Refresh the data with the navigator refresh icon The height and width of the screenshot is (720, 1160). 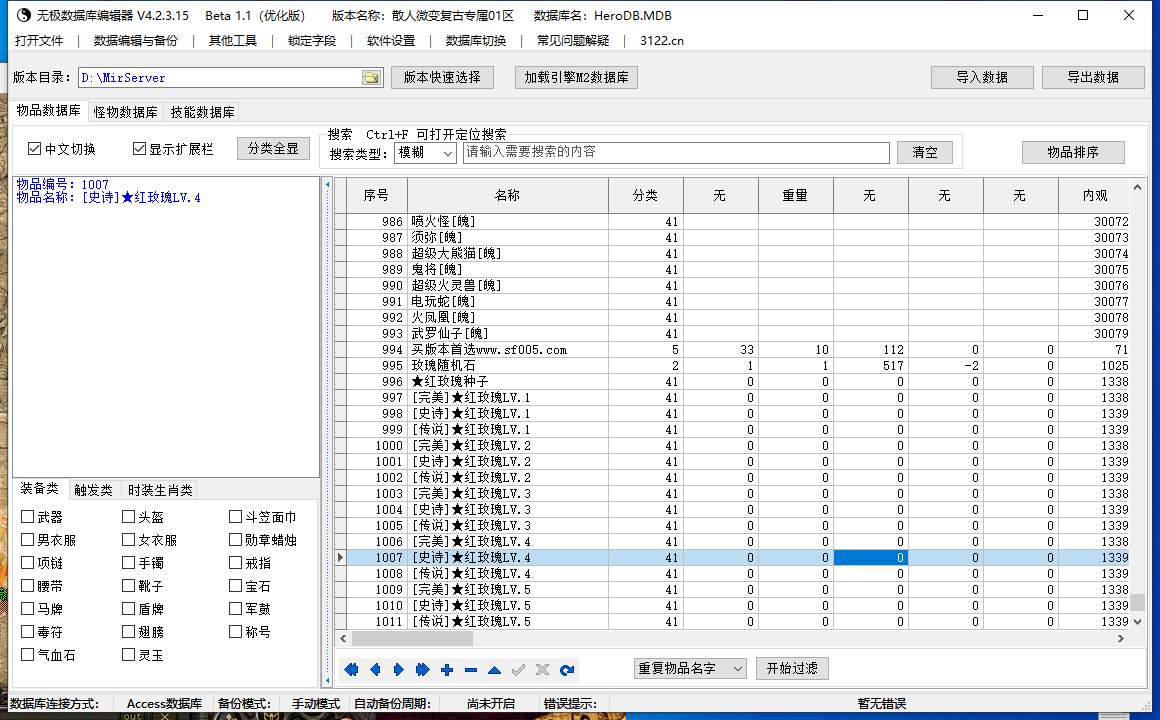click(567, 670)
